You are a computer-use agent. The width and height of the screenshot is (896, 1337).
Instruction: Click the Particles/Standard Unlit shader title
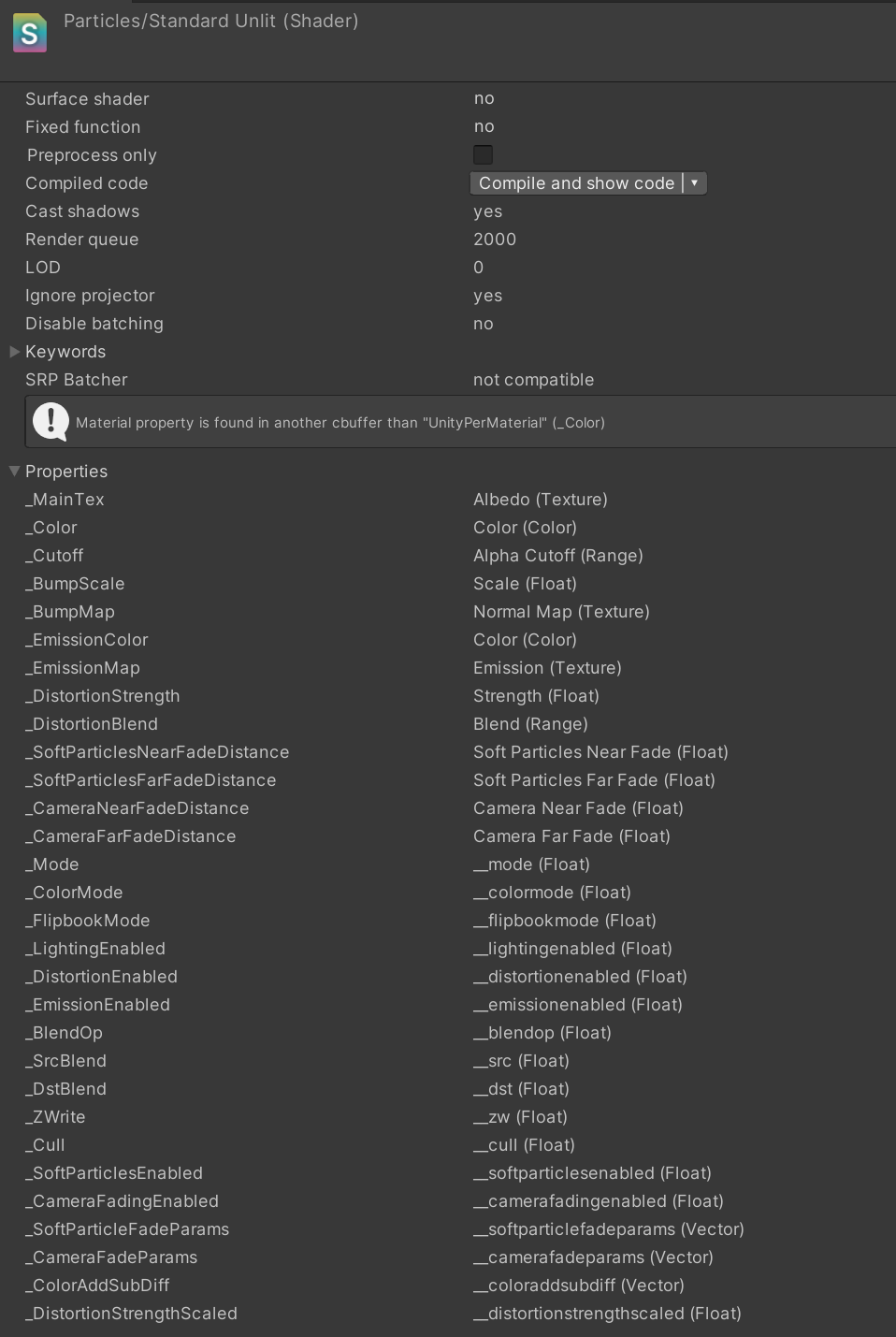pyautogui.click(x=210, y=21)
